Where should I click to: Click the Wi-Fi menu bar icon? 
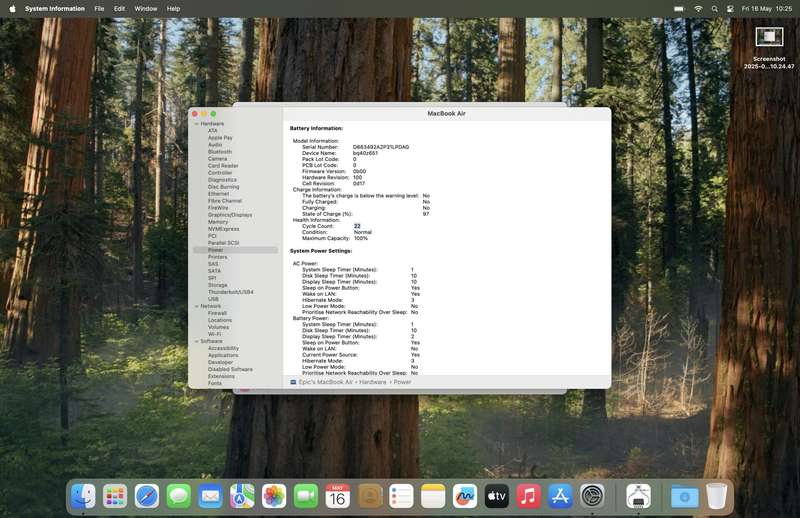click(698, 9)
